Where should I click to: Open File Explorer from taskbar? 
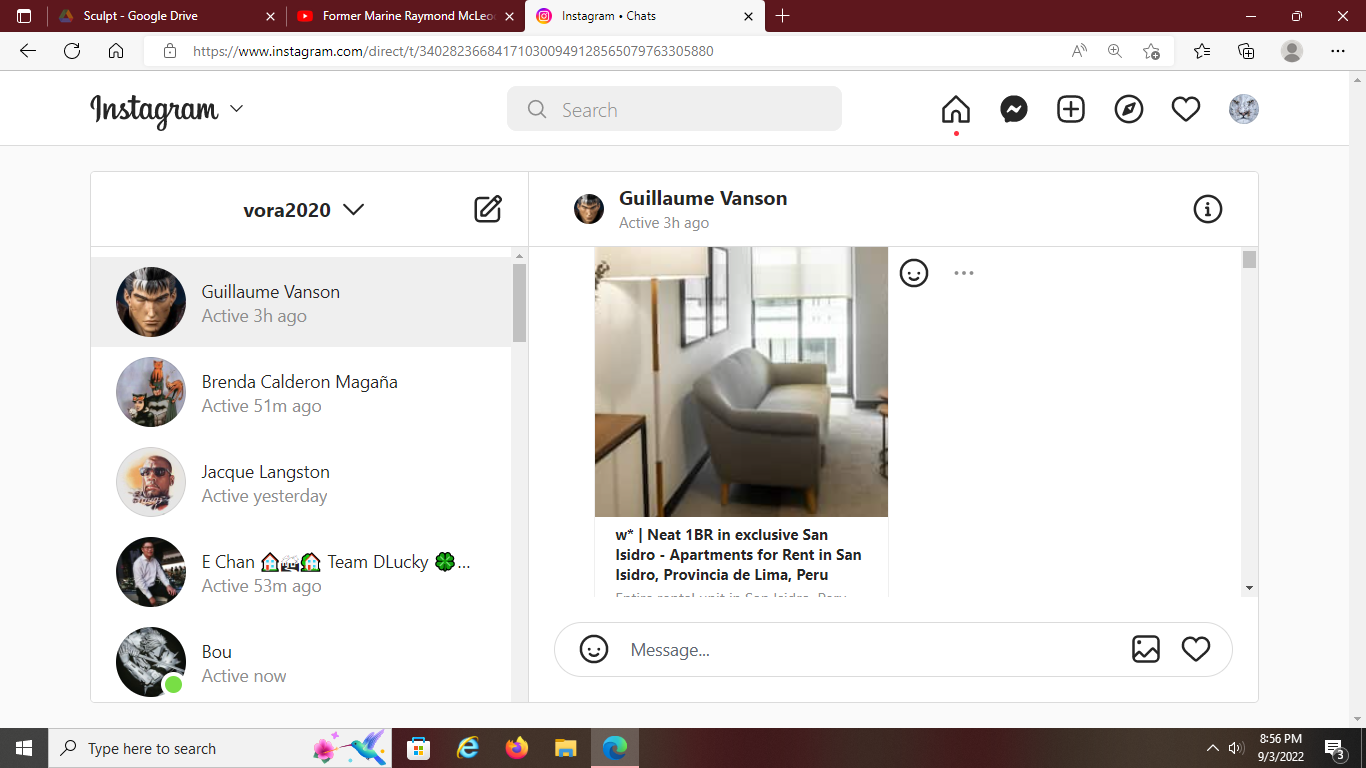tap(566, 748)
